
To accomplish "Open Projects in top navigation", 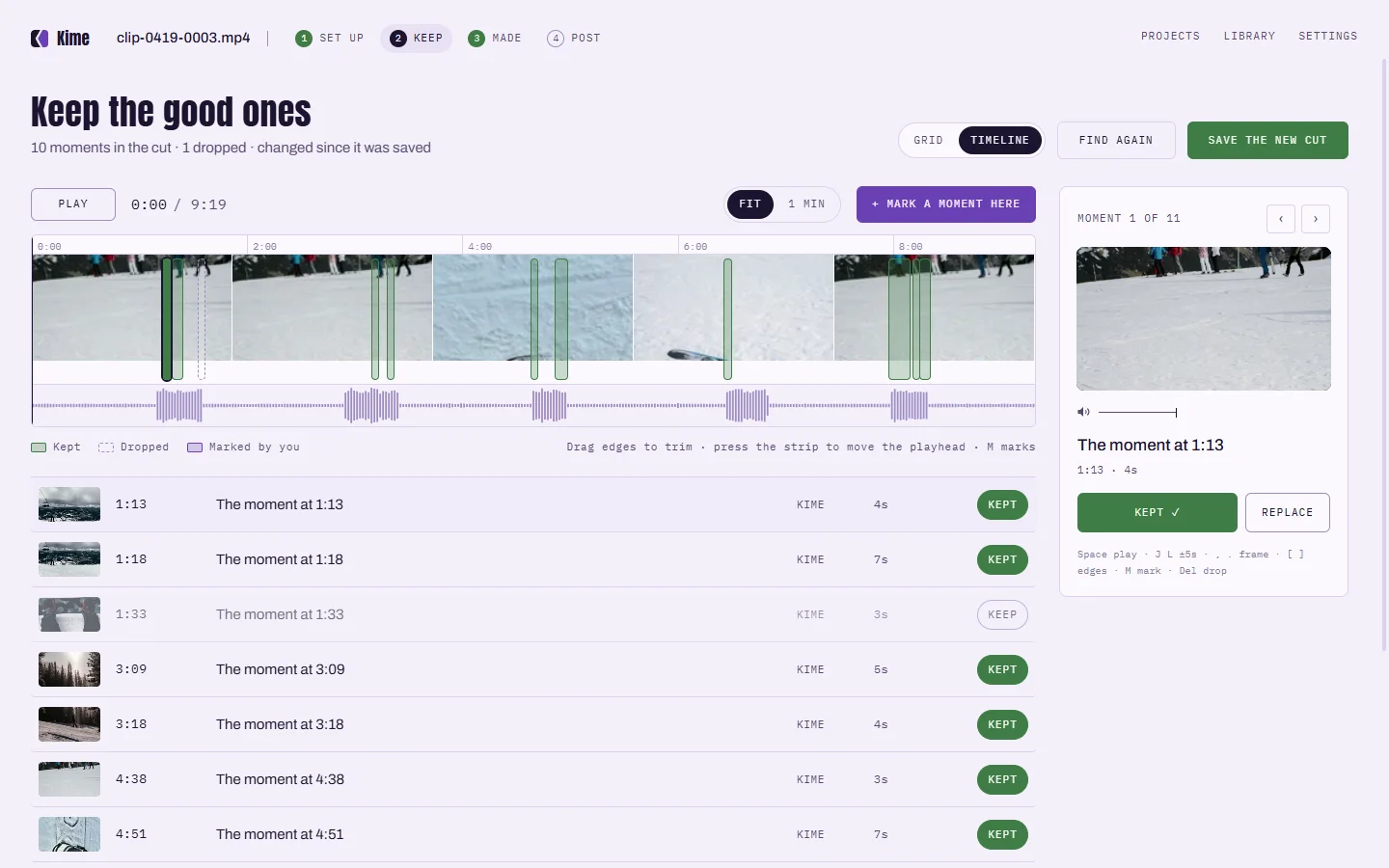I will point(1171,37).
